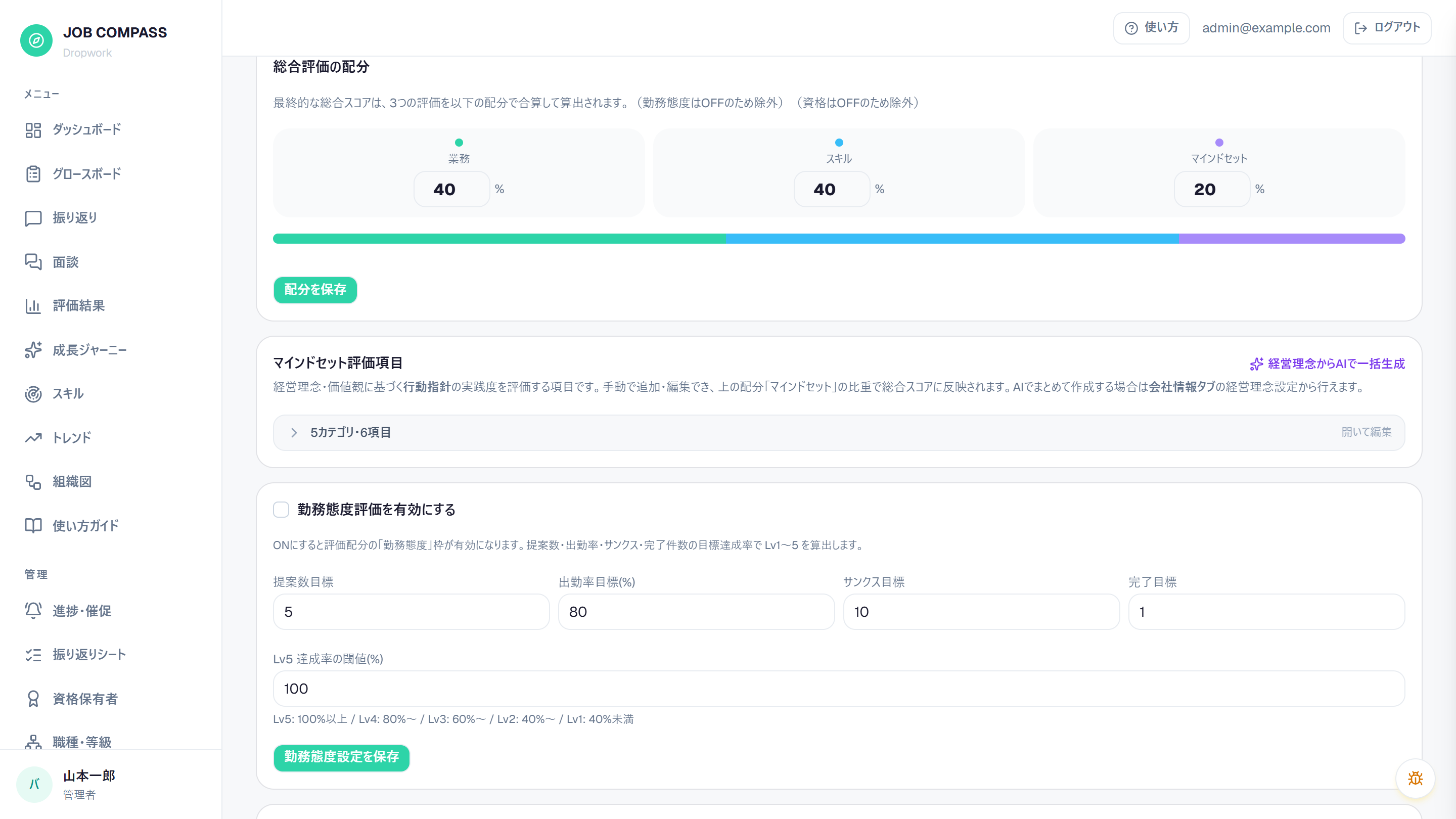The image size is (1456, 819).
Task: Click the AI sparkle icon beside 経営理念からAIで一括生成
Action: [1256, 364]
